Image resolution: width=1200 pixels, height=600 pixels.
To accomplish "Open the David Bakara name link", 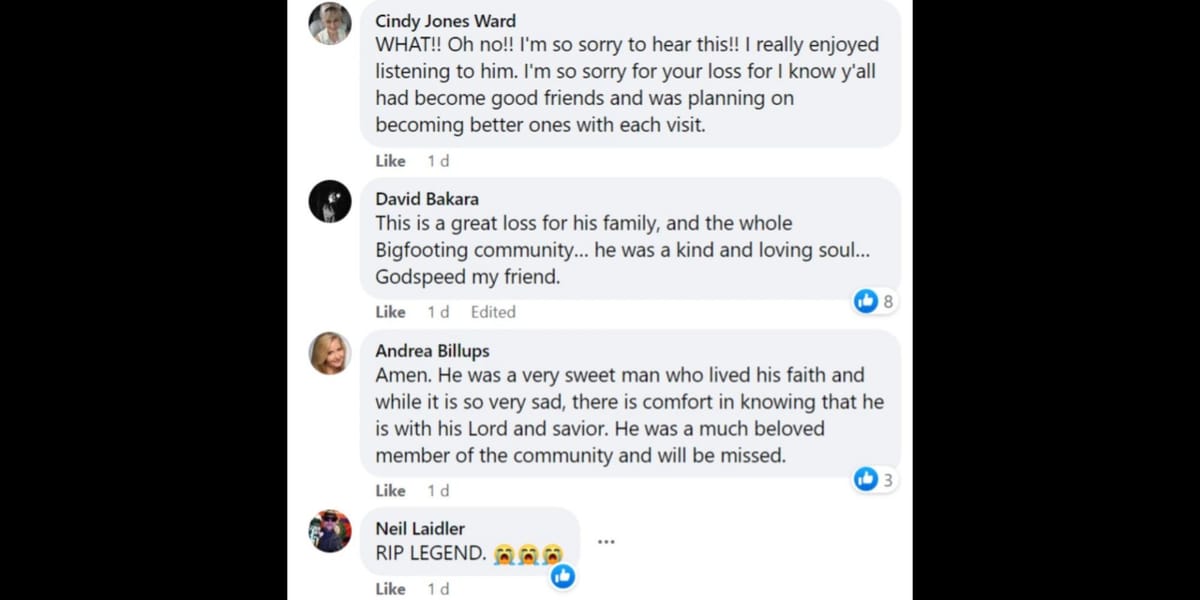I will point(427,199).
